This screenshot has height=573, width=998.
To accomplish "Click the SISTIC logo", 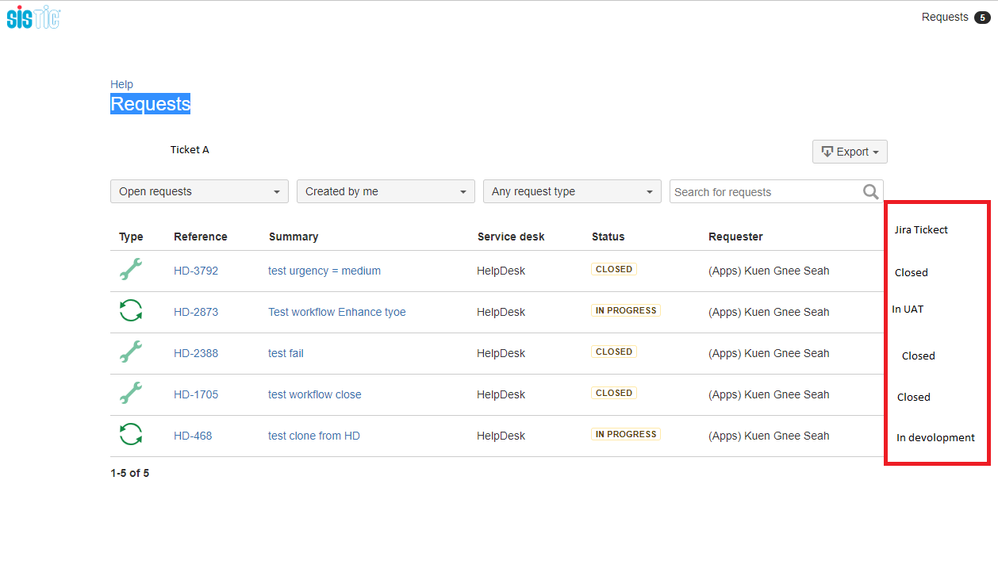I will pyautogui.click(x=33, y=17).
